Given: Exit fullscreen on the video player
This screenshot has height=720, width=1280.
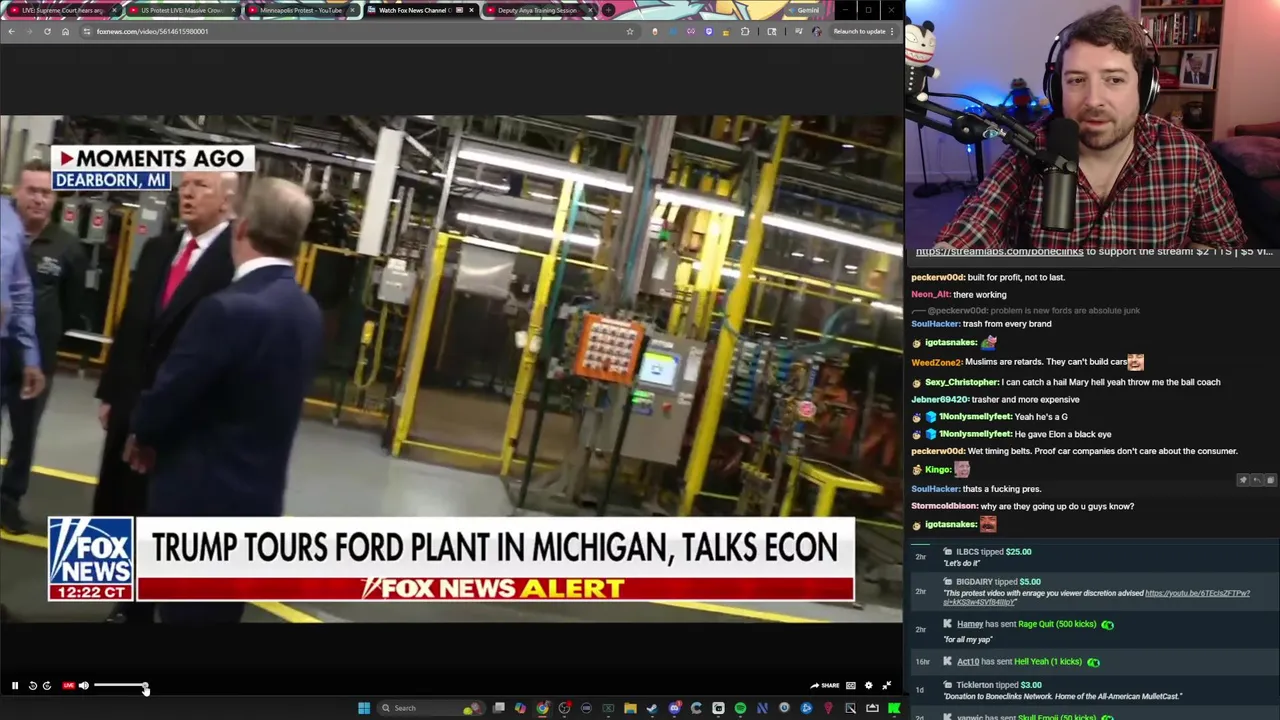Looking at the screenshot, I should pyautogui.click(x=887, y=686).
